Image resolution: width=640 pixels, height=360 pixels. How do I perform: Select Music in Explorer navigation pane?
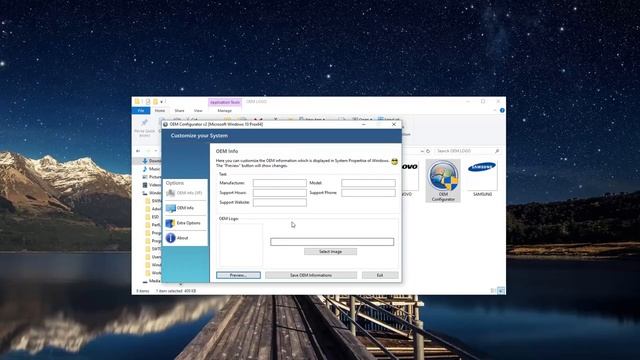pos(151,169)
